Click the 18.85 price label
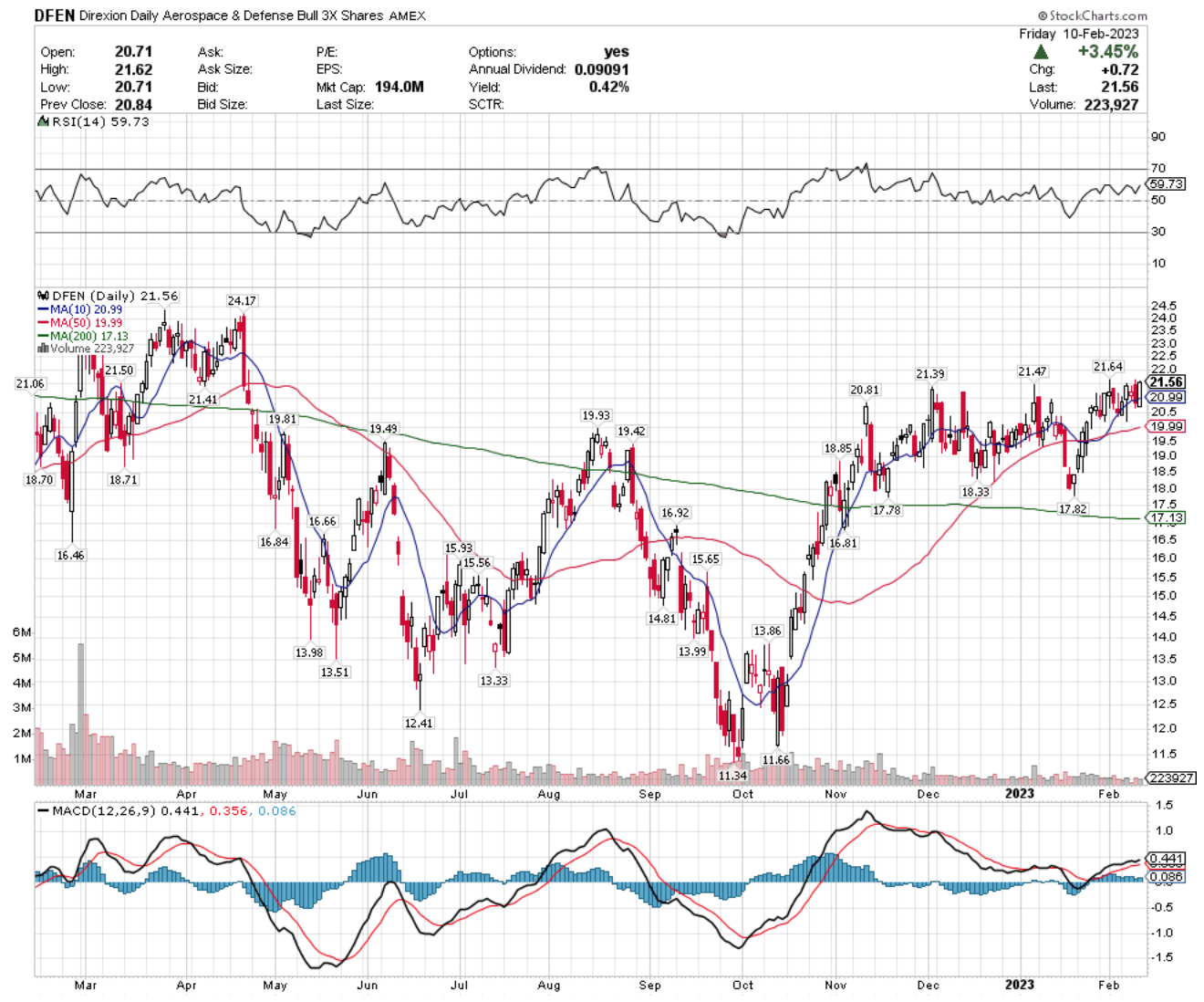Screen dimensions: 1204x1002 [838, 448]
